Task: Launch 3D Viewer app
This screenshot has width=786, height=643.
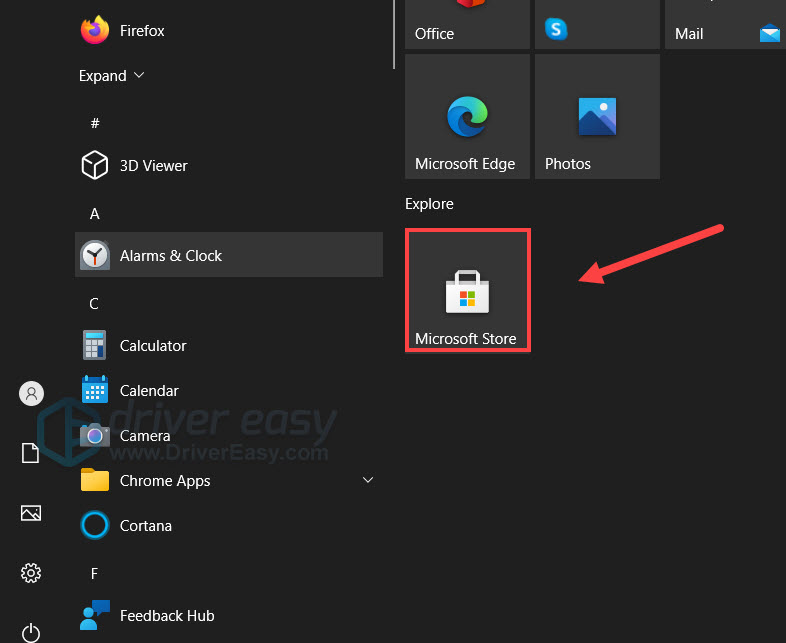Action: tap(152, 166)
